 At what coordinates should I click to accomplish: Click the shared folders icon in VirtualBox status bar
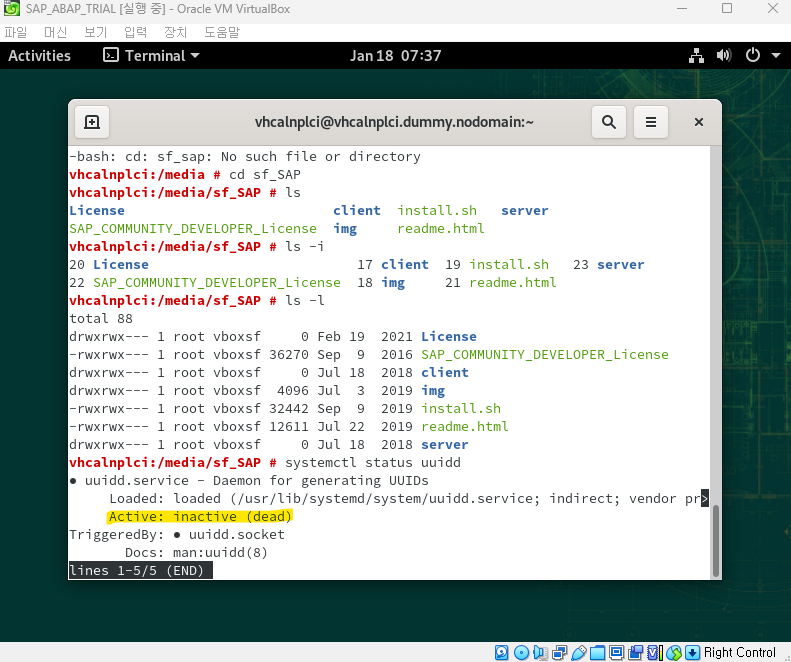pos(597,652)
